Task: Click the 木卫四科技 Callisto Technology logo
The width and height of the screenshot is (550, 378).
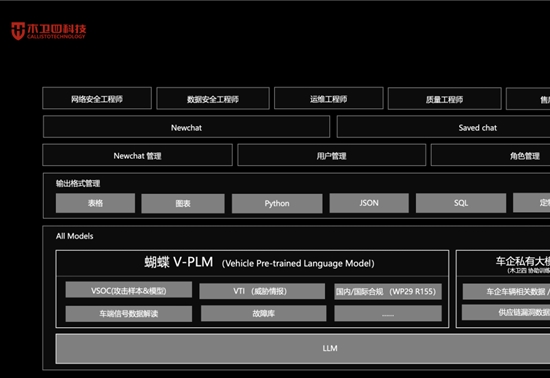Action: 48,31
